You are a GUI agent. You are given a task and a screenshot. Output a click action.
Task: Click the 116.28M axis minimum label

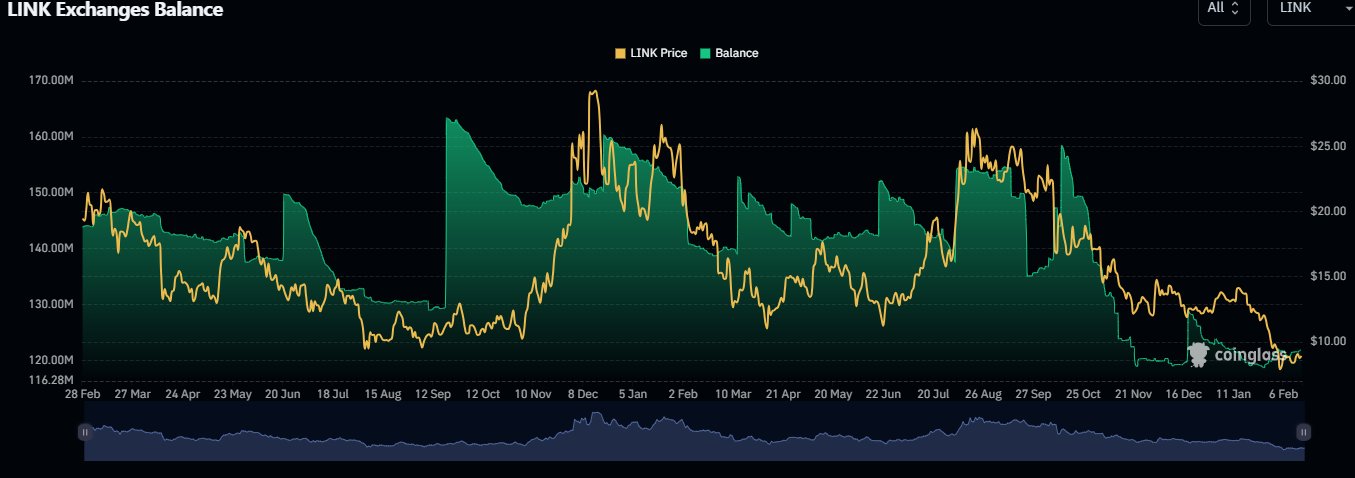coord(52,380)
